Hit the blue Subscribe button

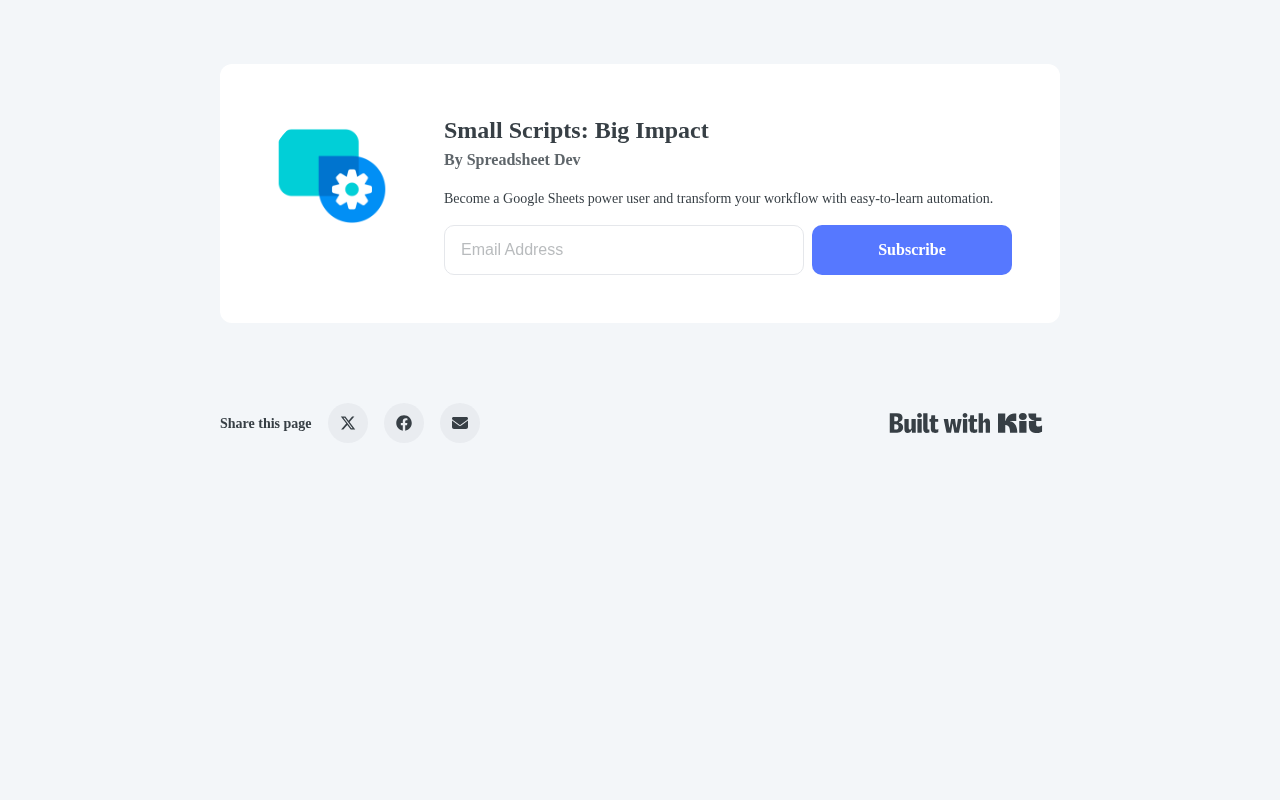pos(912,250)
